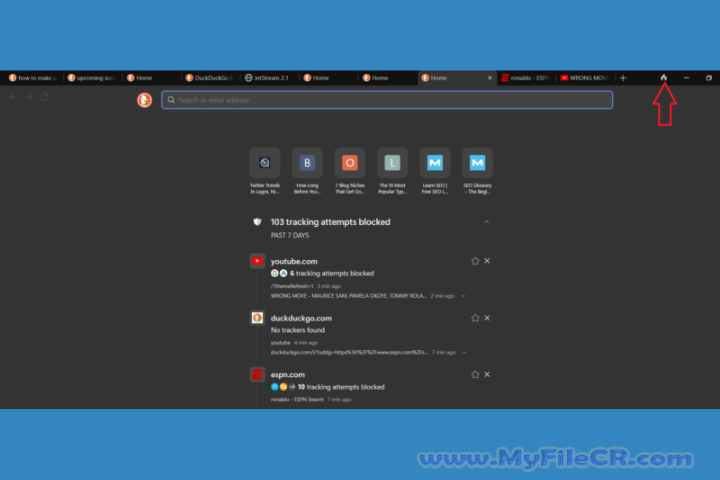Open the Learn SEO favorite tile

click(x=435, y=171)
